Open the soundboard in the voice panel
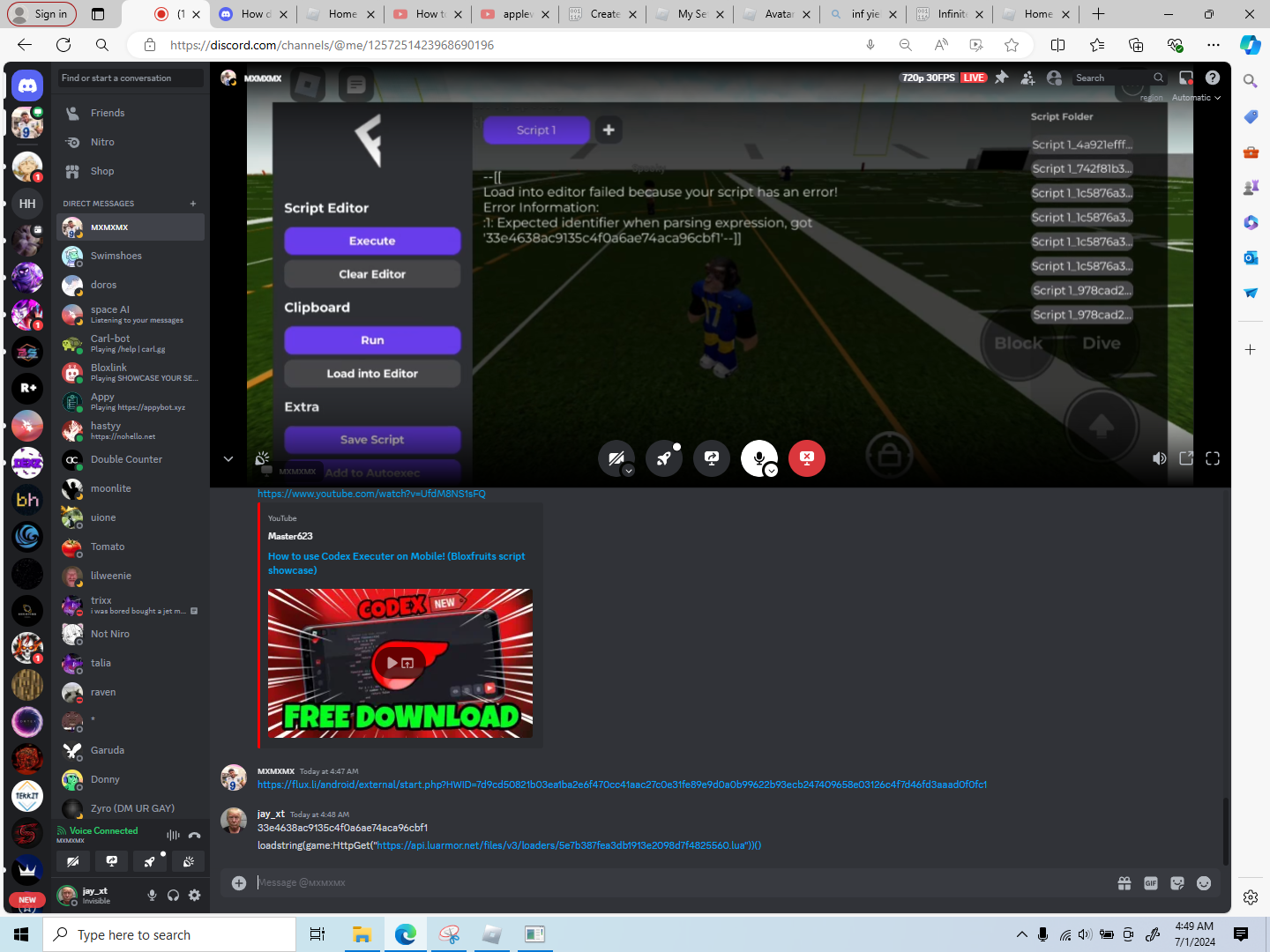1270x952 pixels. pyautogui.click(x=189, y=861)
